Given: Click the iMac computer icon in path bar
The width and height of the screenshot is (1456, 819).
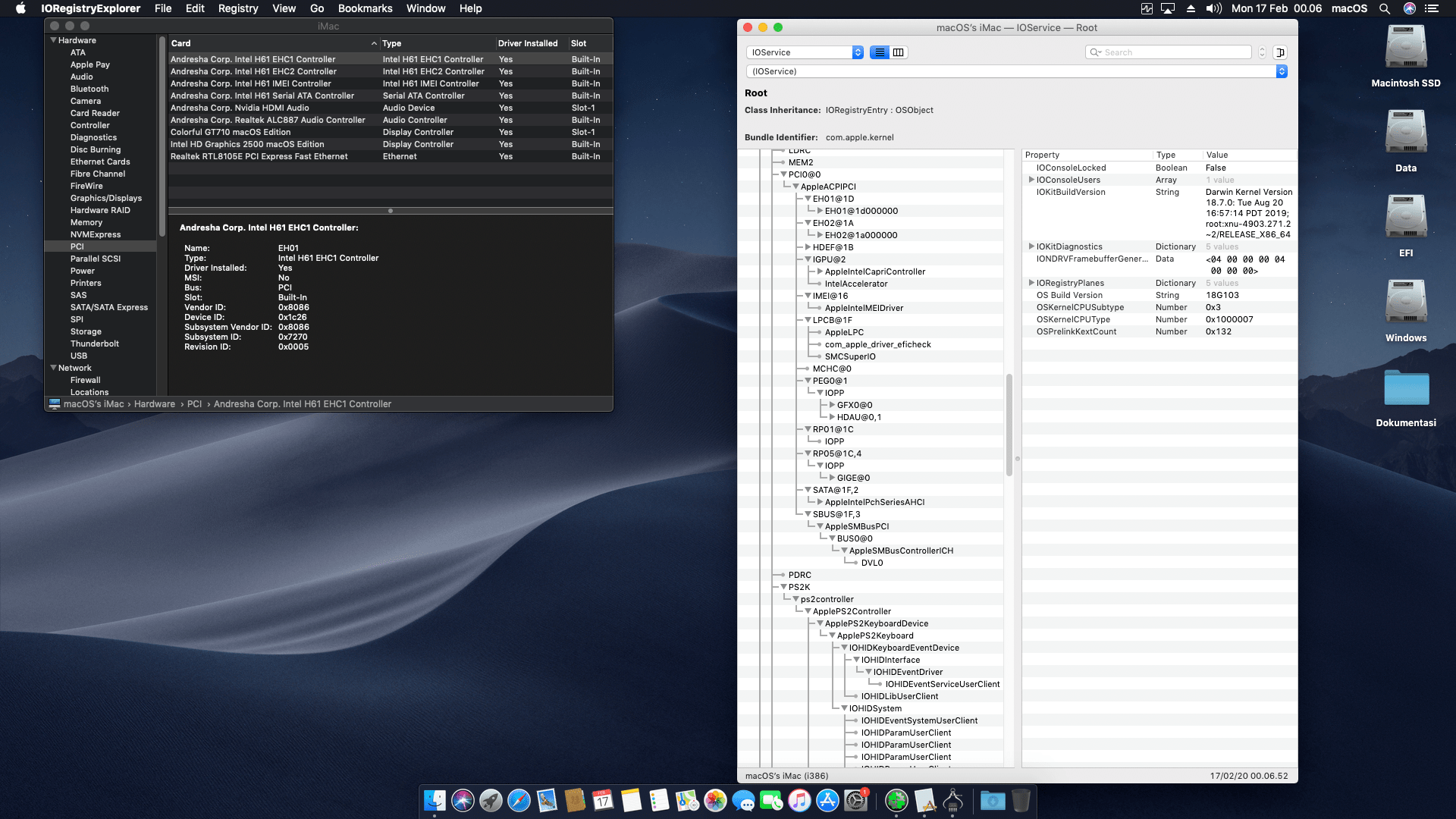Looking at the screenshot, I should click(x=55, y=404).
